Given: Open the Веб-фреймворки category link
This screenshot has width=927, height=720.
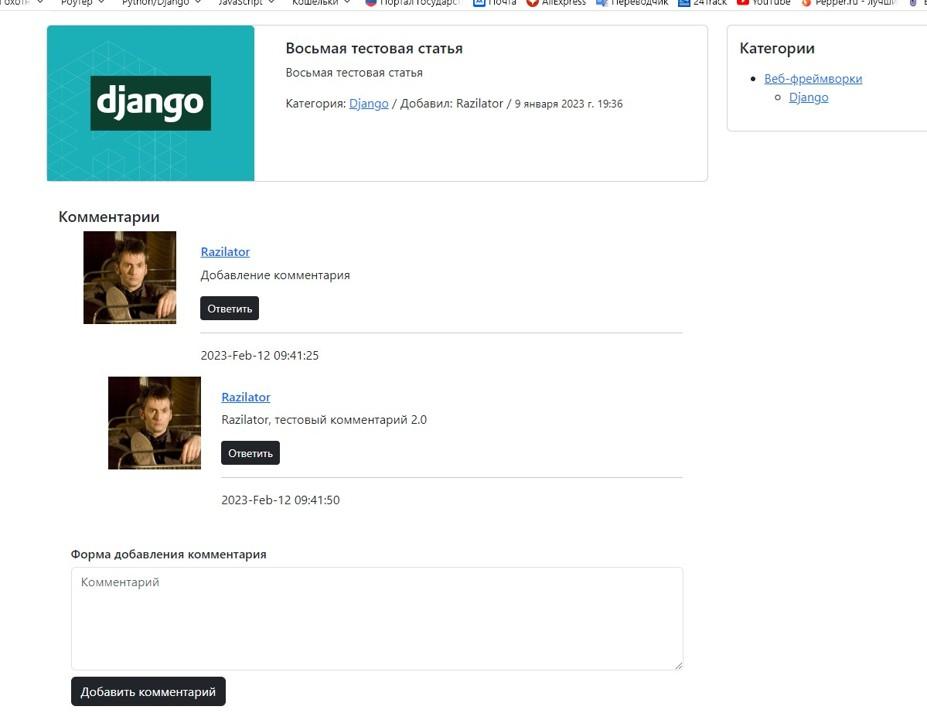Looking at the screenshot, I should [x=813, y=79].
